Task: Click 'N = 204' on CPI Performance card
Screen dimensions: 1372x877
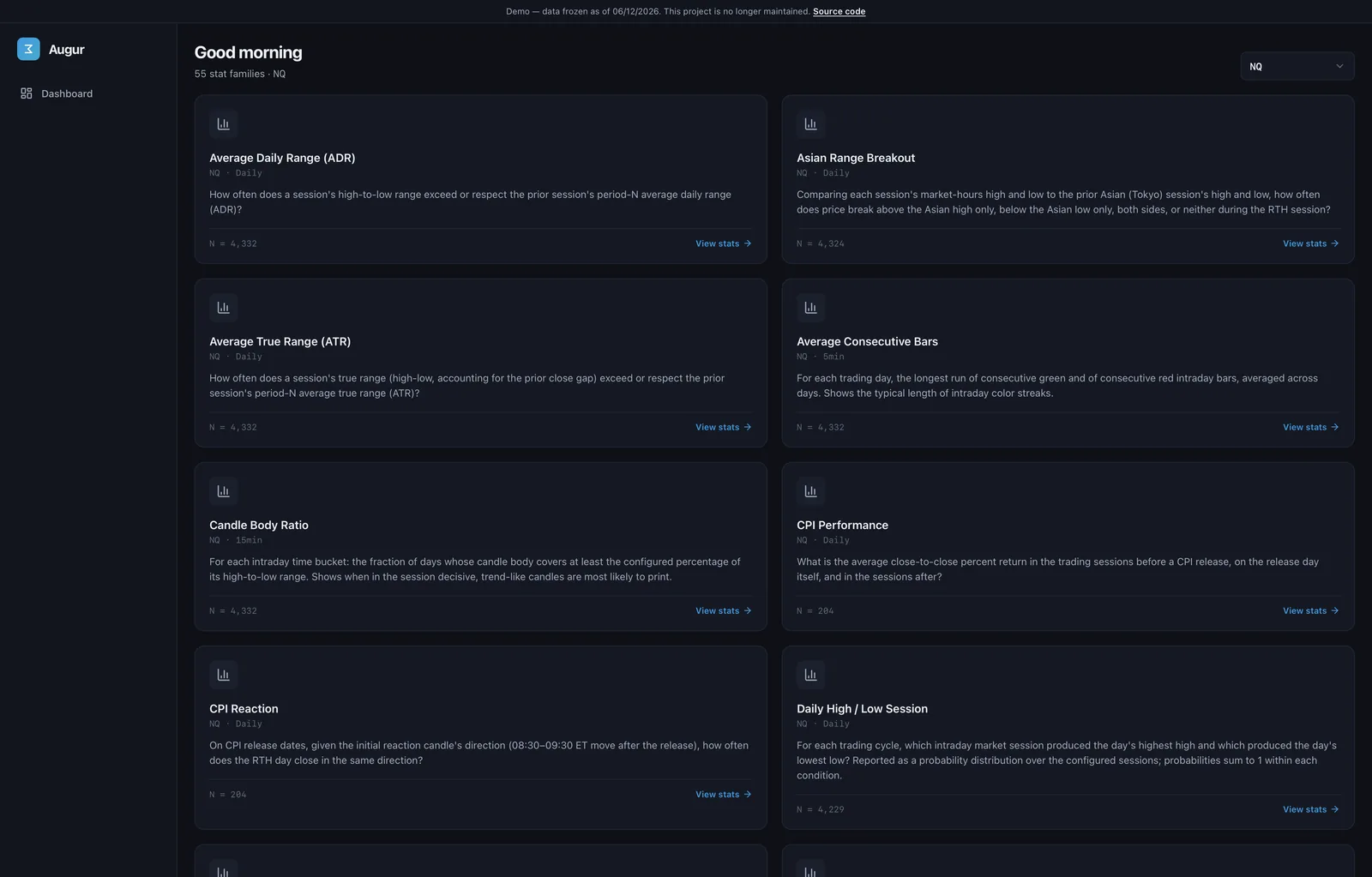Action: [815, 610]
